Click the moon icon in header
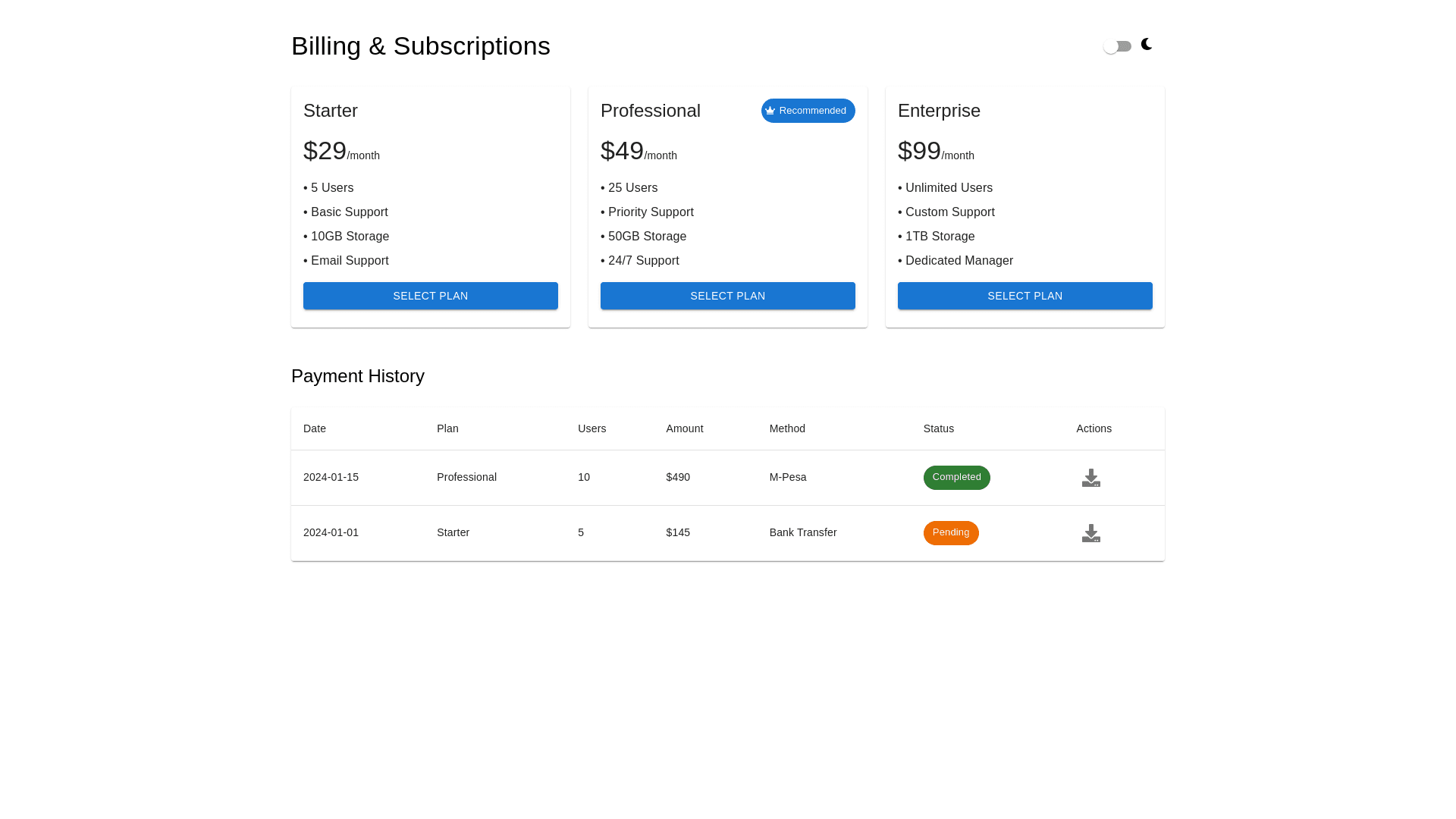This screenshot has width=1456, height=819. (x=1147, y=45)
